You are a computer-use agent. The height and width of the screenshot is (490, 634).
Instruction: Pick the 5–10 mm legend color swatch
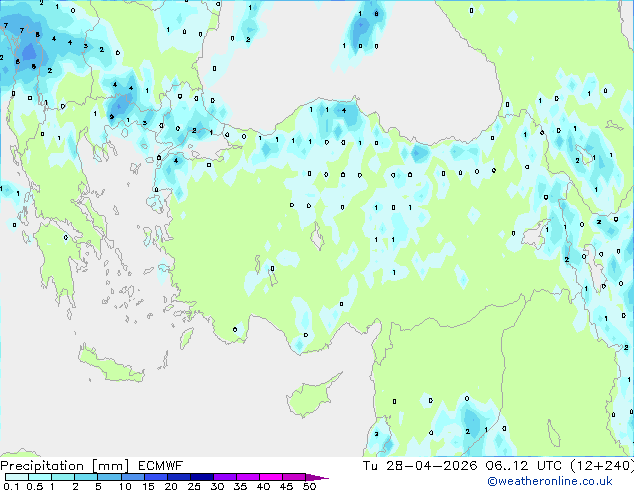tap(109, 477)
